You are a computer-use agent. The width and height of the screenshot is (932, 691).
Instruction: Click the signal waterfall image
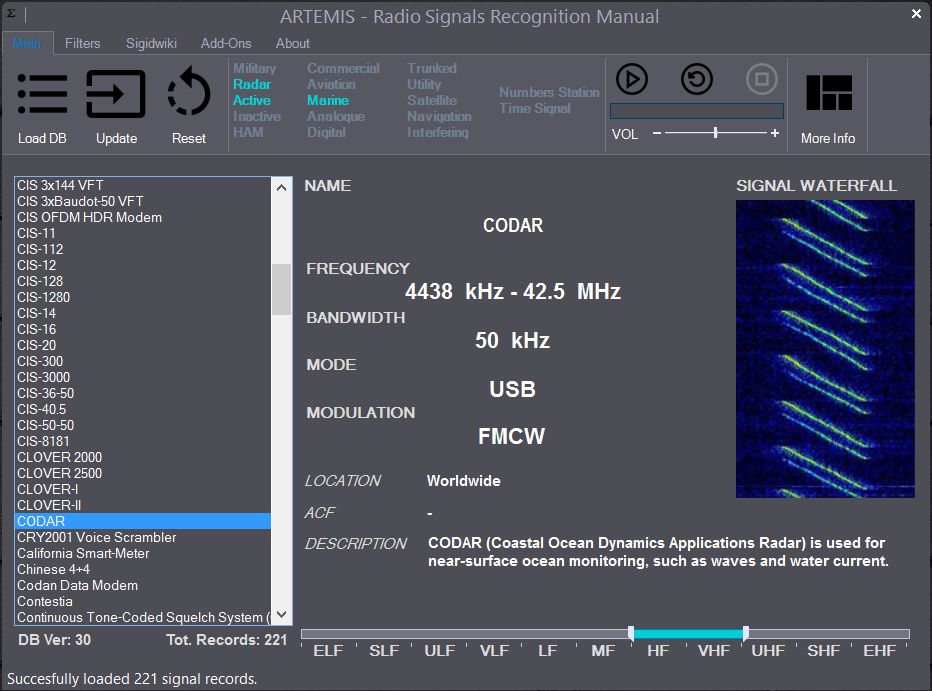825,349
